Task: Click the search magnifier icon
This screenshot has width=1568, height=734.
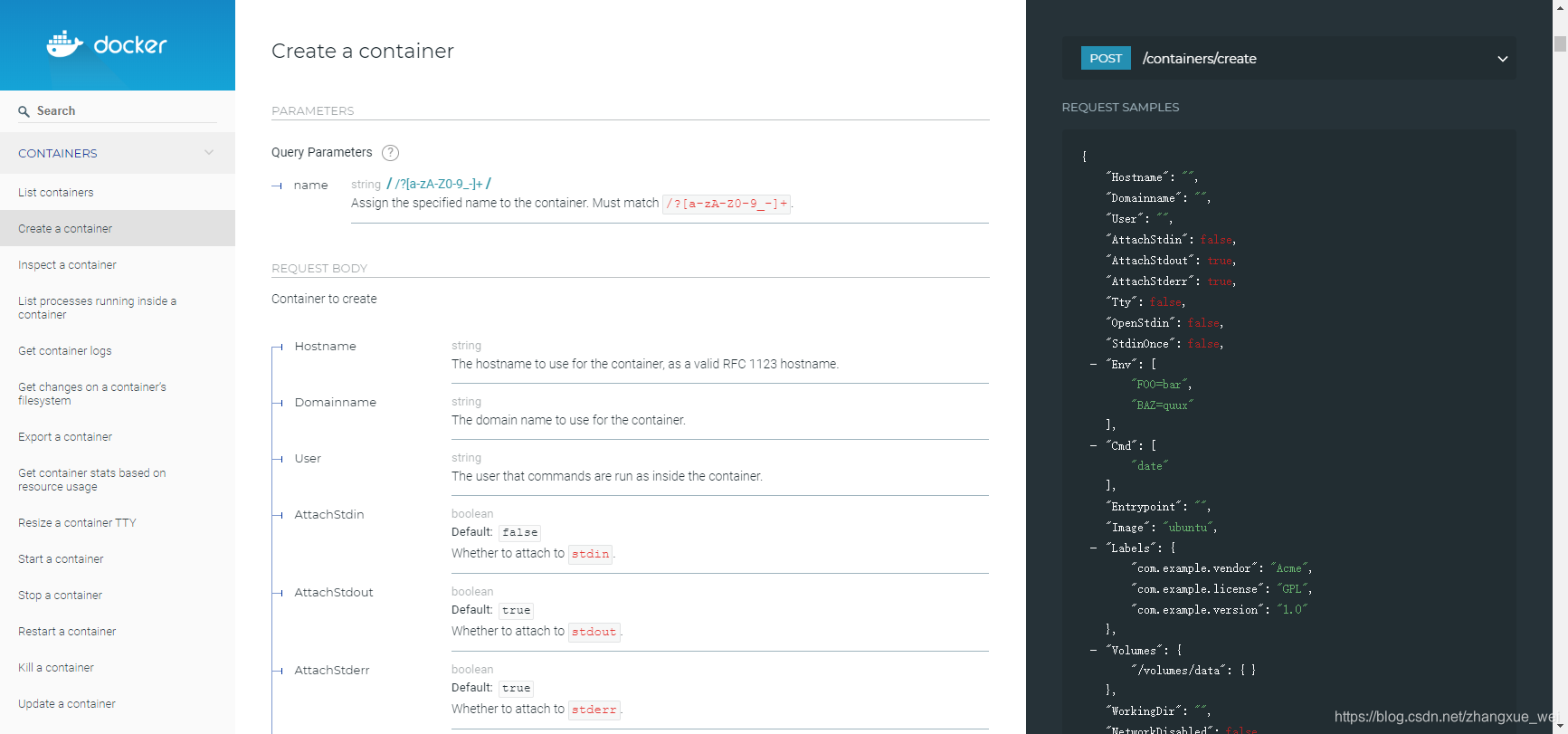Action: click(24, 111)
